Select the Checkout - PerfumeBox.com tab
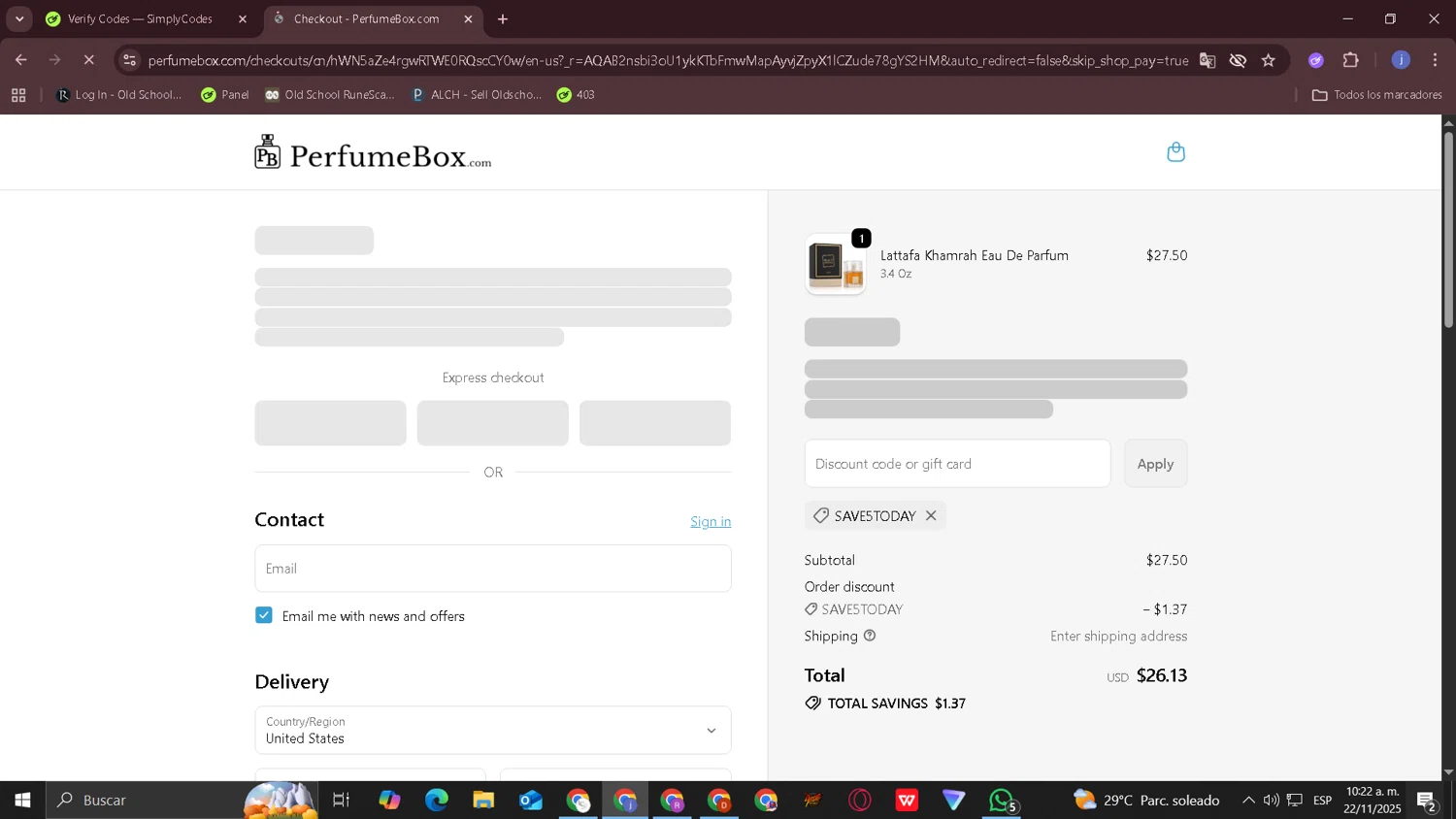Viewport: 1456px width, 819px height. tap(366, 18)
